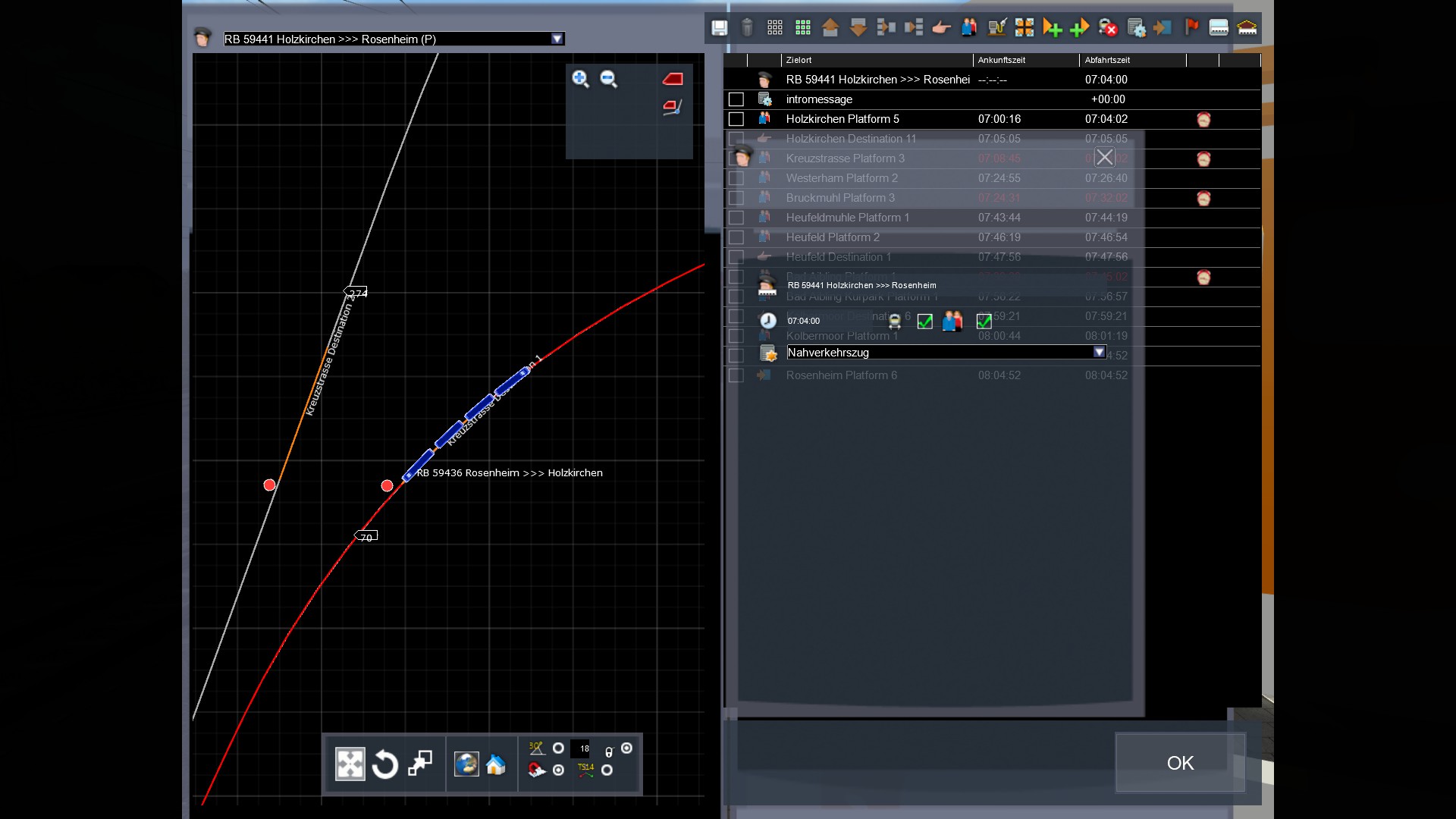Click the red flag icon in the toolbar
The width and height of the screenshot is (1456, 819).
click(1191, 28)
